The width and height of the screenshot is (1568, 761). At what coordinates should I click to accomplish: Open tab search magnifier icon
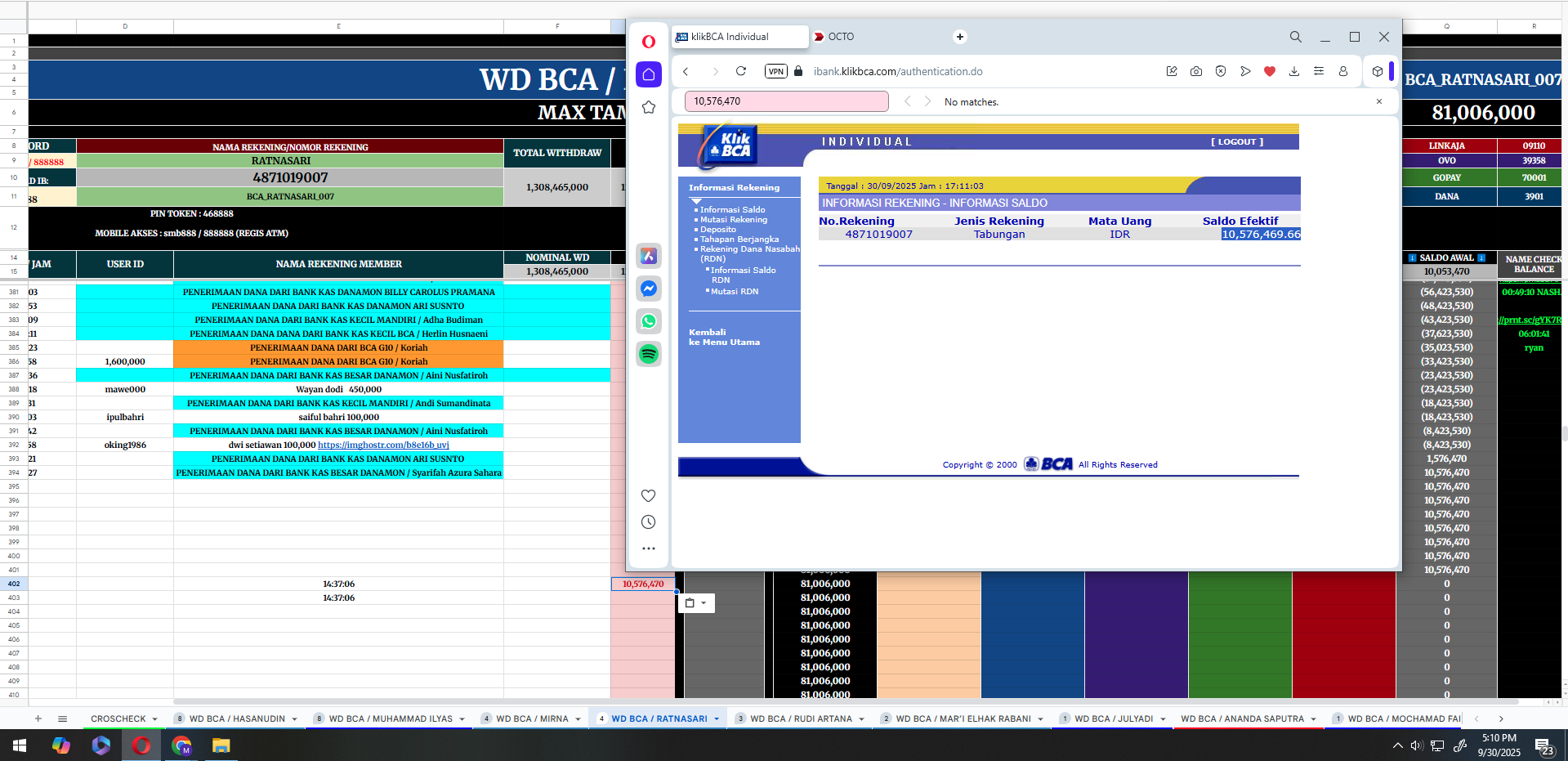pyautogui.click(x=1296, y=37)
